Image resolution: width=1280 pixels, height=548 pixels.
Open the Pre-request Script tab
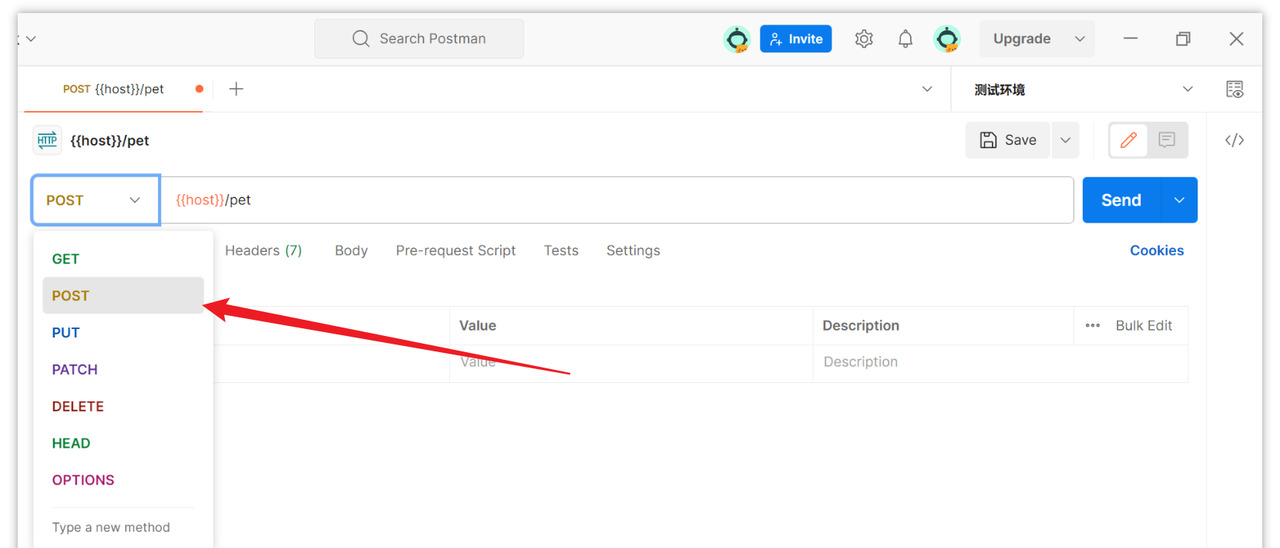(x=455, y=250)
